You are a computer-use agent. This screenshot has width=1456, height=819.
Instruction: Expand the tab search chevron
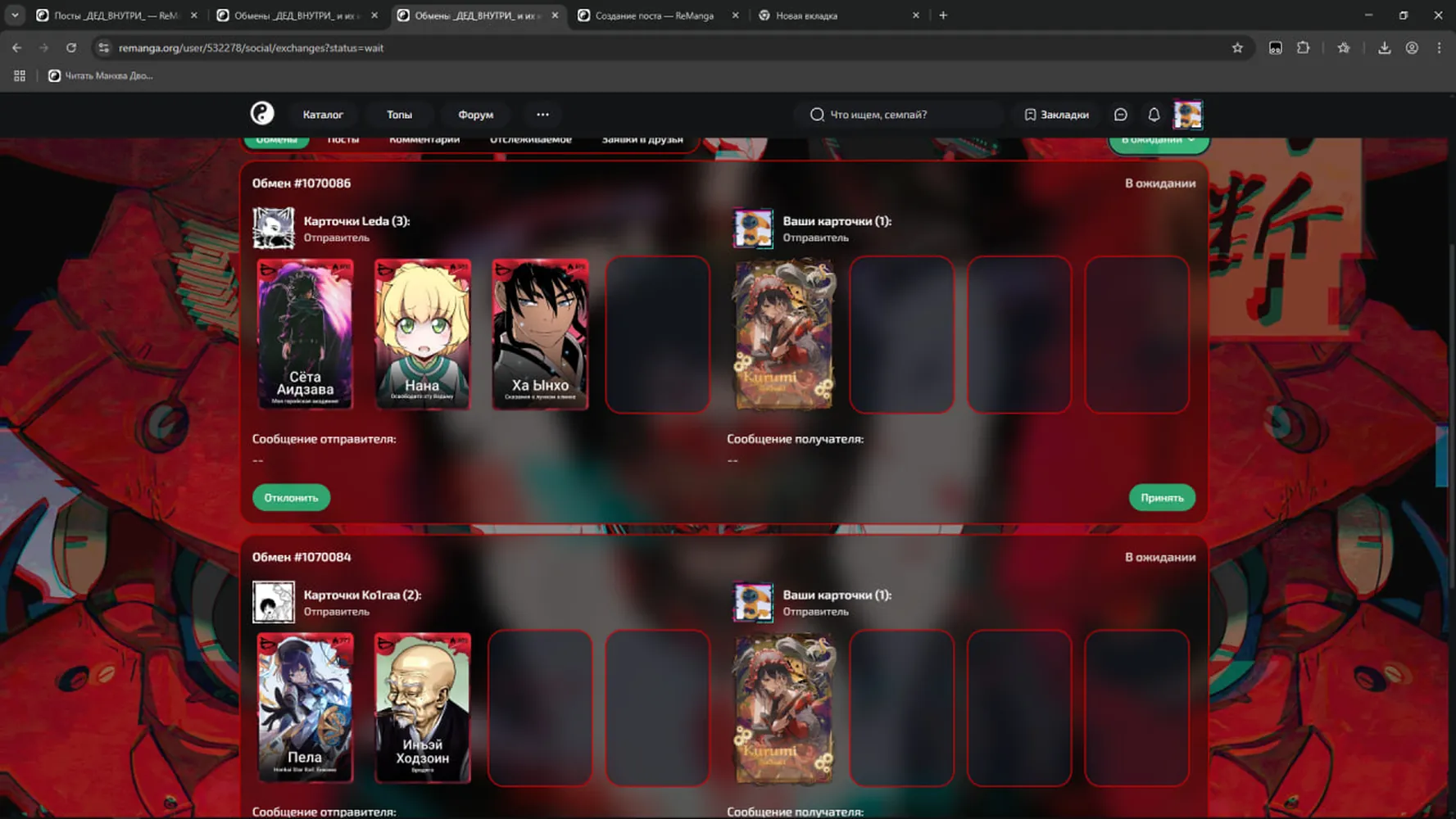15,15
